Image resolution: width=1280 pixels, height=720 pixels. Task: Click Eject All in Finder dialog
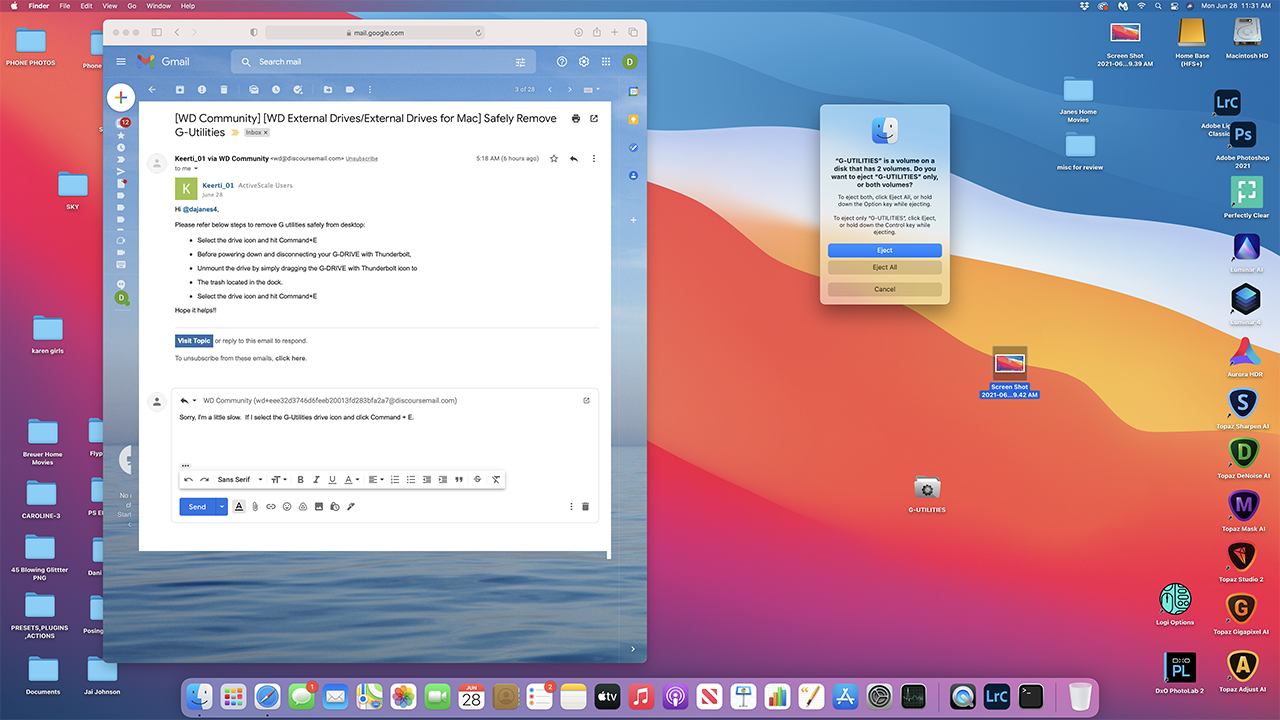coord(885,268)
